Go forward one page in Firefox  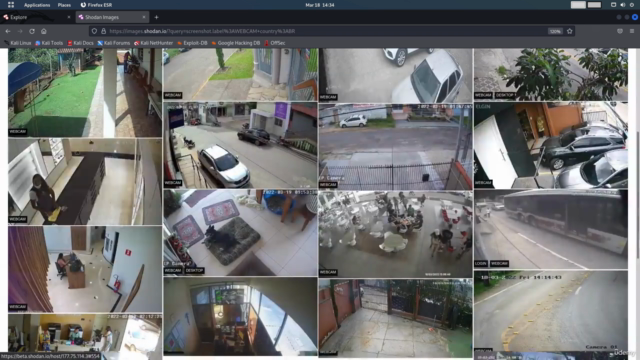20,31
